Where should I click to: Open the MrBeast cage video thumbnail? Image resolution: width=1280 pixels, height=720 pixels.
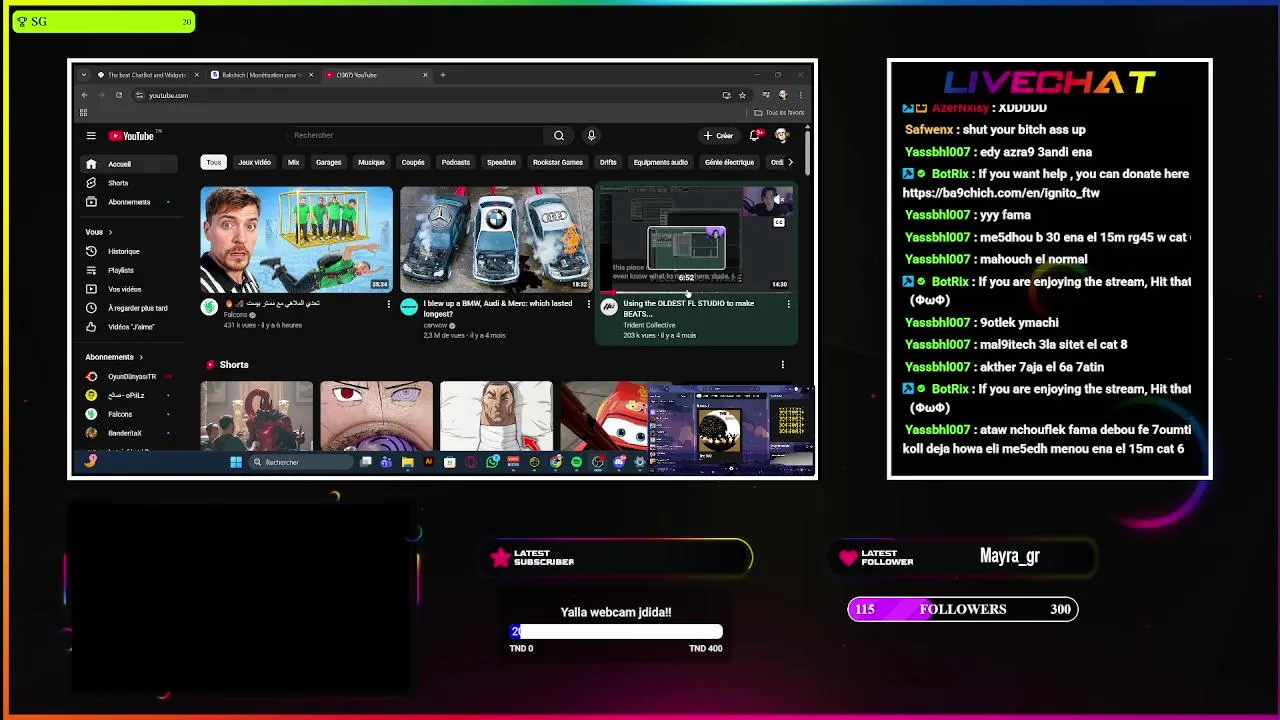tap(296, 239)
